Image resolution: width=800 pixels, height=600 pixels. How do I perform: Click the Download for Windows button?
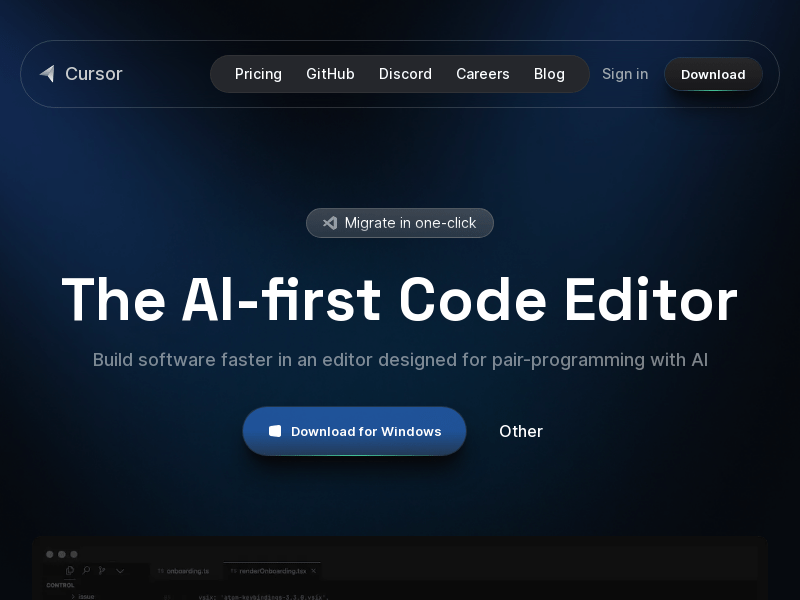tap(355, 431)
